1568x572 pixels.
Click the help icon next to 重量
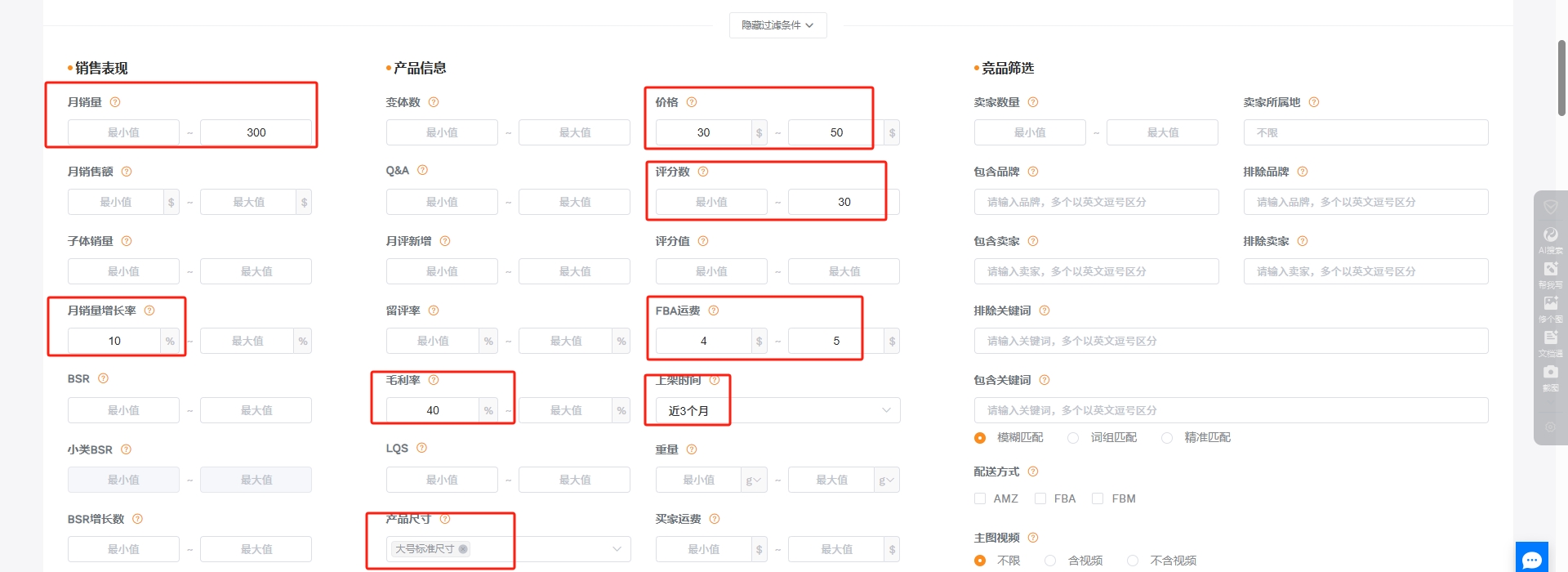tap(692, 449)
